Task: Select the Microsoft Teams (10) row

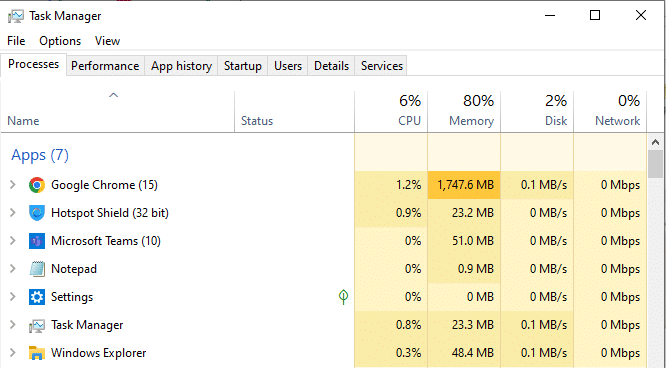Action: [324, 241]
